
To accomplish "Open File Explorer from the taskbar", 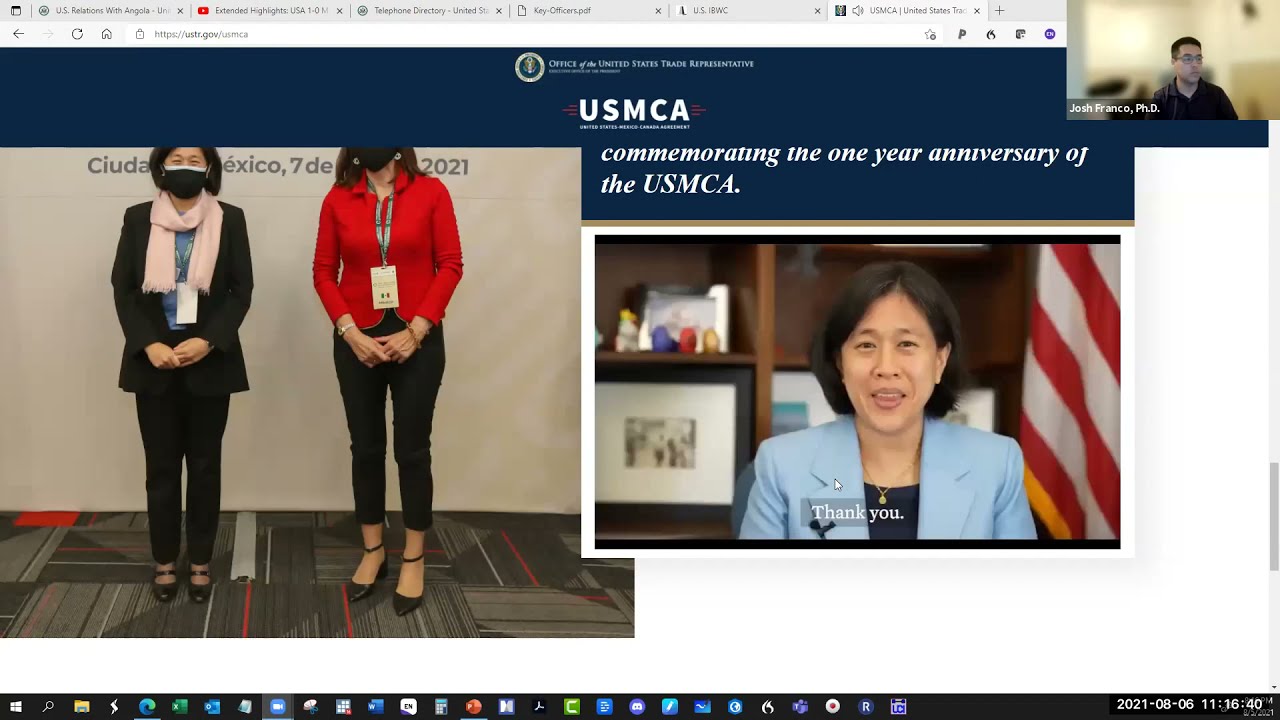I will [82, 707].
